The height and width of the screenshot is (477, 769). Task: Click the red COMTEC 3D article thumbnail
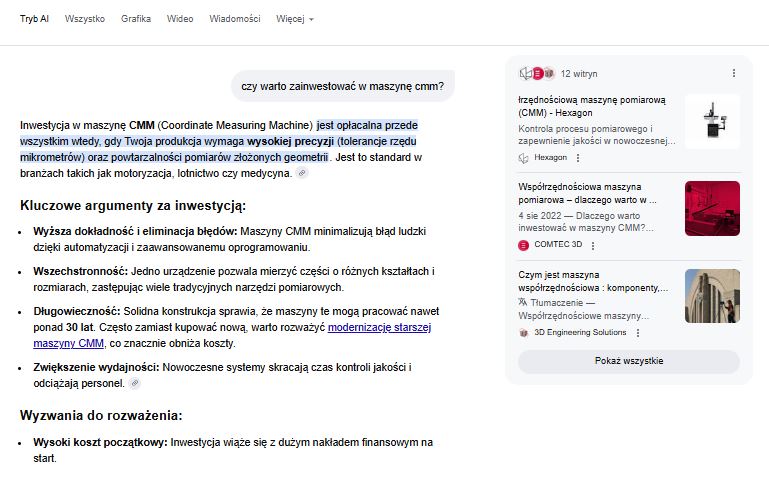(712, 208)
